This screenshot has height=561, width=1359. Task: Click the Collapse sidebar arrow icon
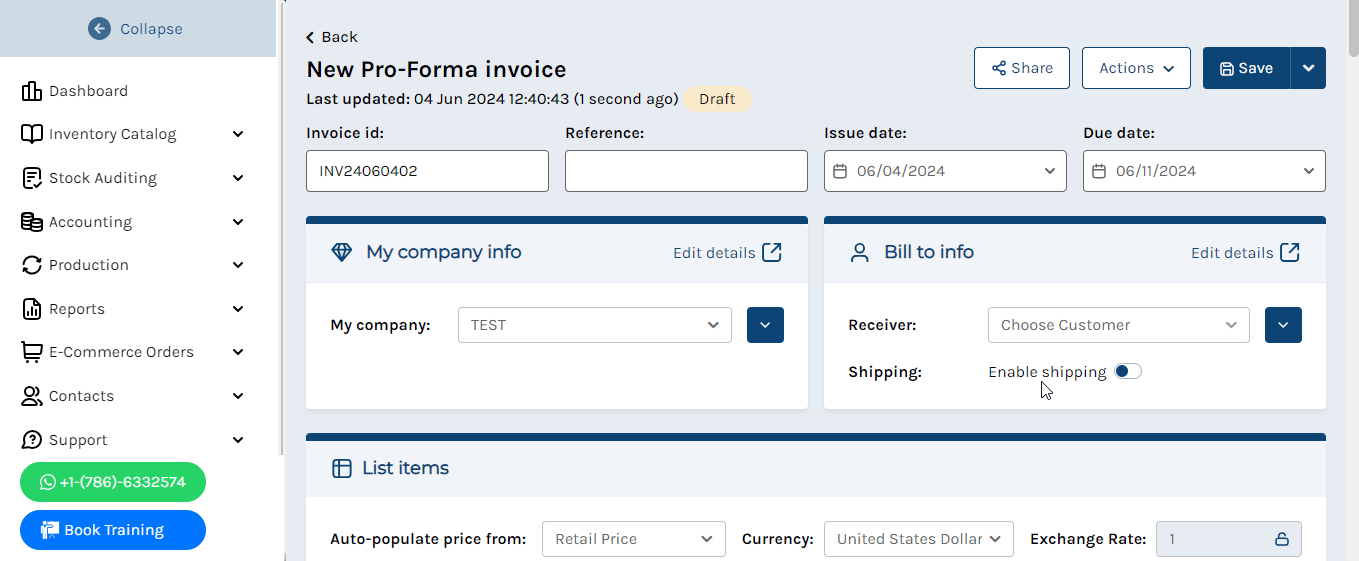tap(99, 29)
